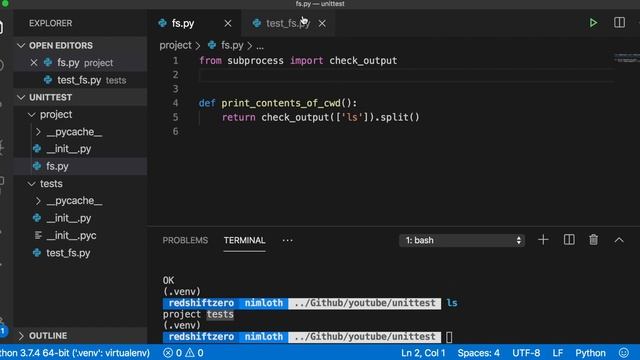Close fs.py in Open Editors list
Screen dimensions: 640x360
click(34, 63)
